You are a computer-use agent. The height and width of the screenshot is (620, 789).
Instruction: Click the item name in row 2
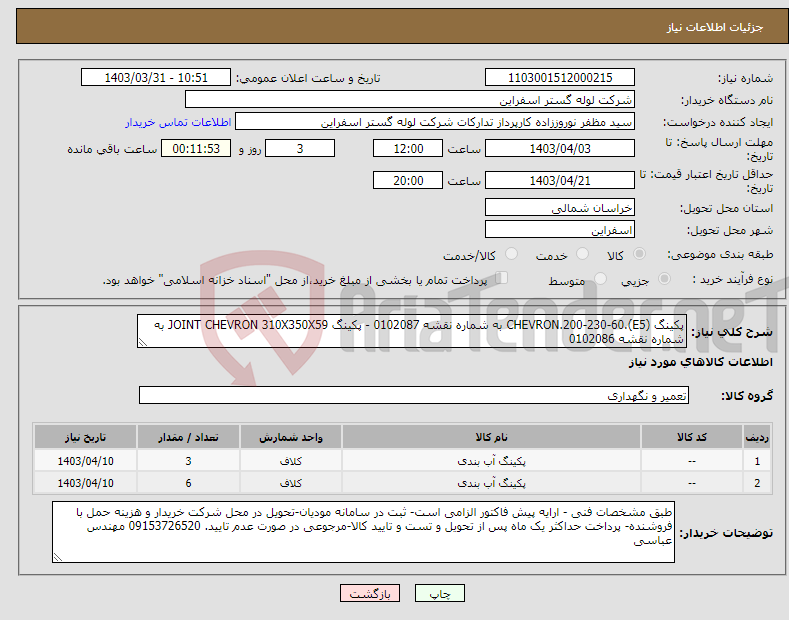click(491, 483)
